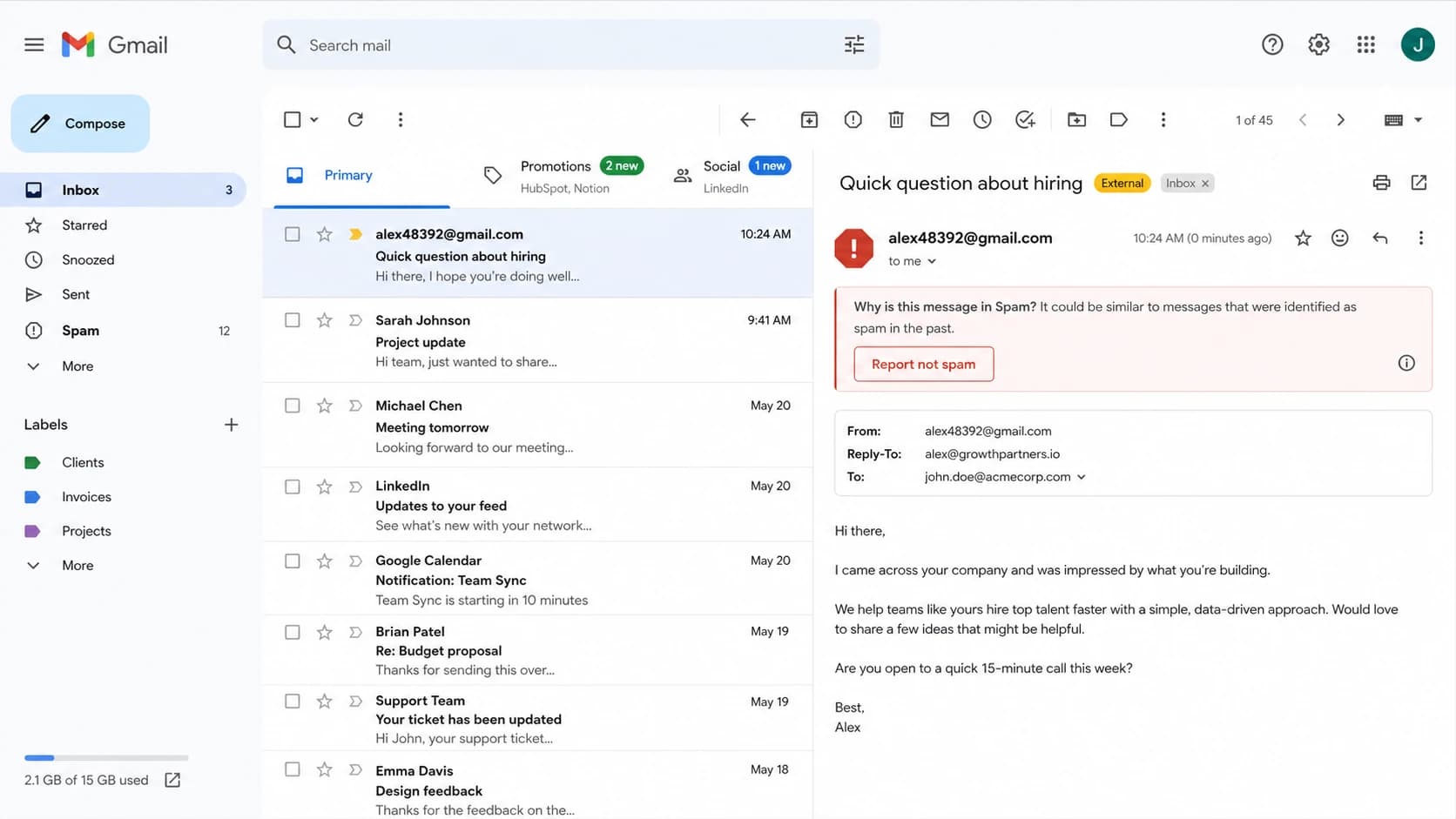Open storage management link icon

[x=172, y=780]
